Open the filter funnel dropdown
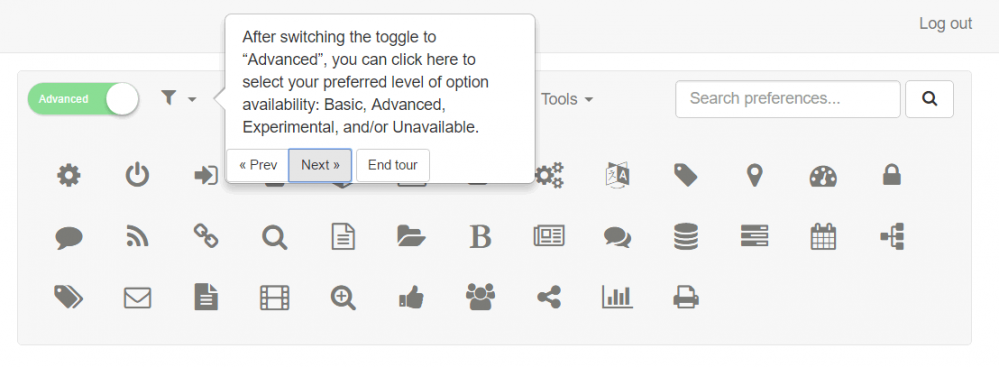The width and height of the screenshot is (999, 367). 178,98
